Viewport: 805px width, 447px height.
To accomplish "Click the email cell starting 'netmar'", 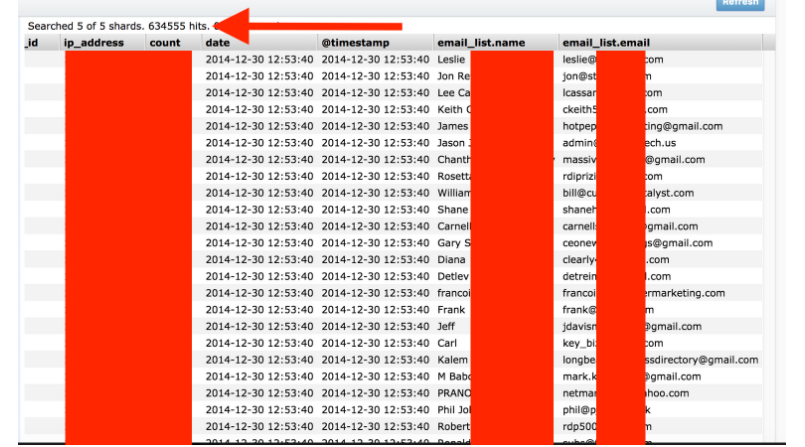I will [625, 393].
